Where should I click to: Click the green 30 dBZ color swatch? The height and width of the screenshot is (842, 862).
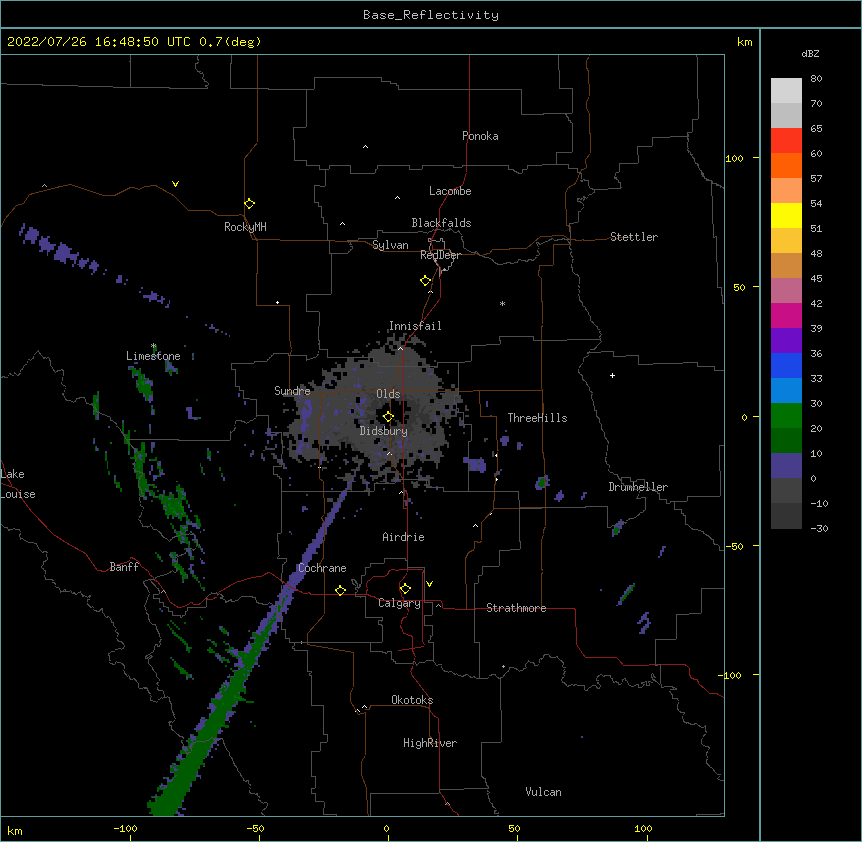pyautogui.click(x=786, y=416)
